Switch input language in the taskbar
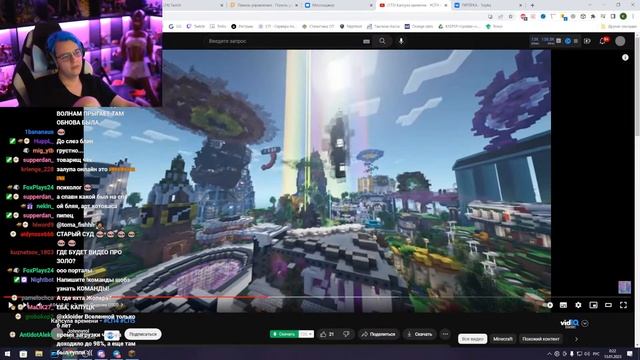 tap(596, 354)
